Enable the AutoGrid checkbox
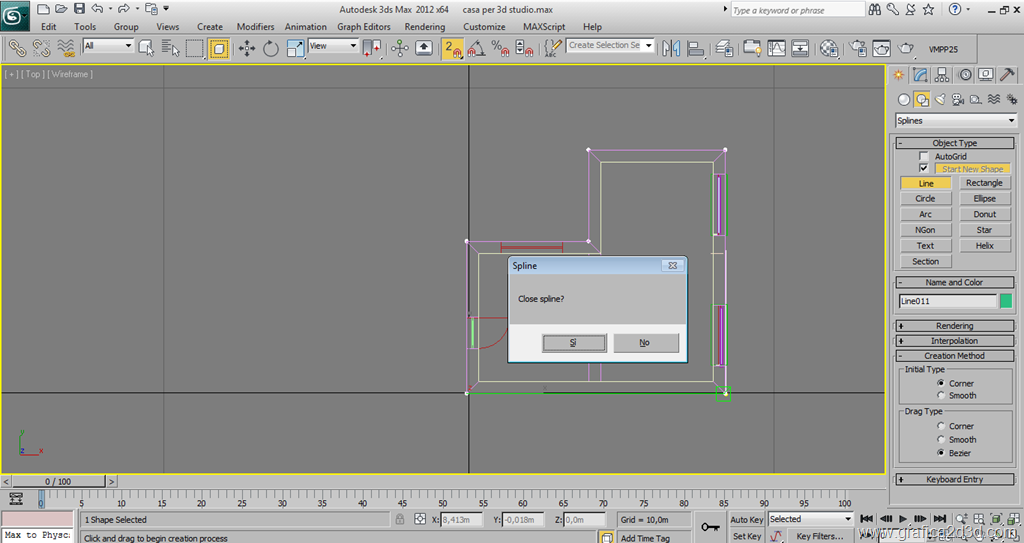The width and height of the screenshot is (1024, 543). click(924, 157)
